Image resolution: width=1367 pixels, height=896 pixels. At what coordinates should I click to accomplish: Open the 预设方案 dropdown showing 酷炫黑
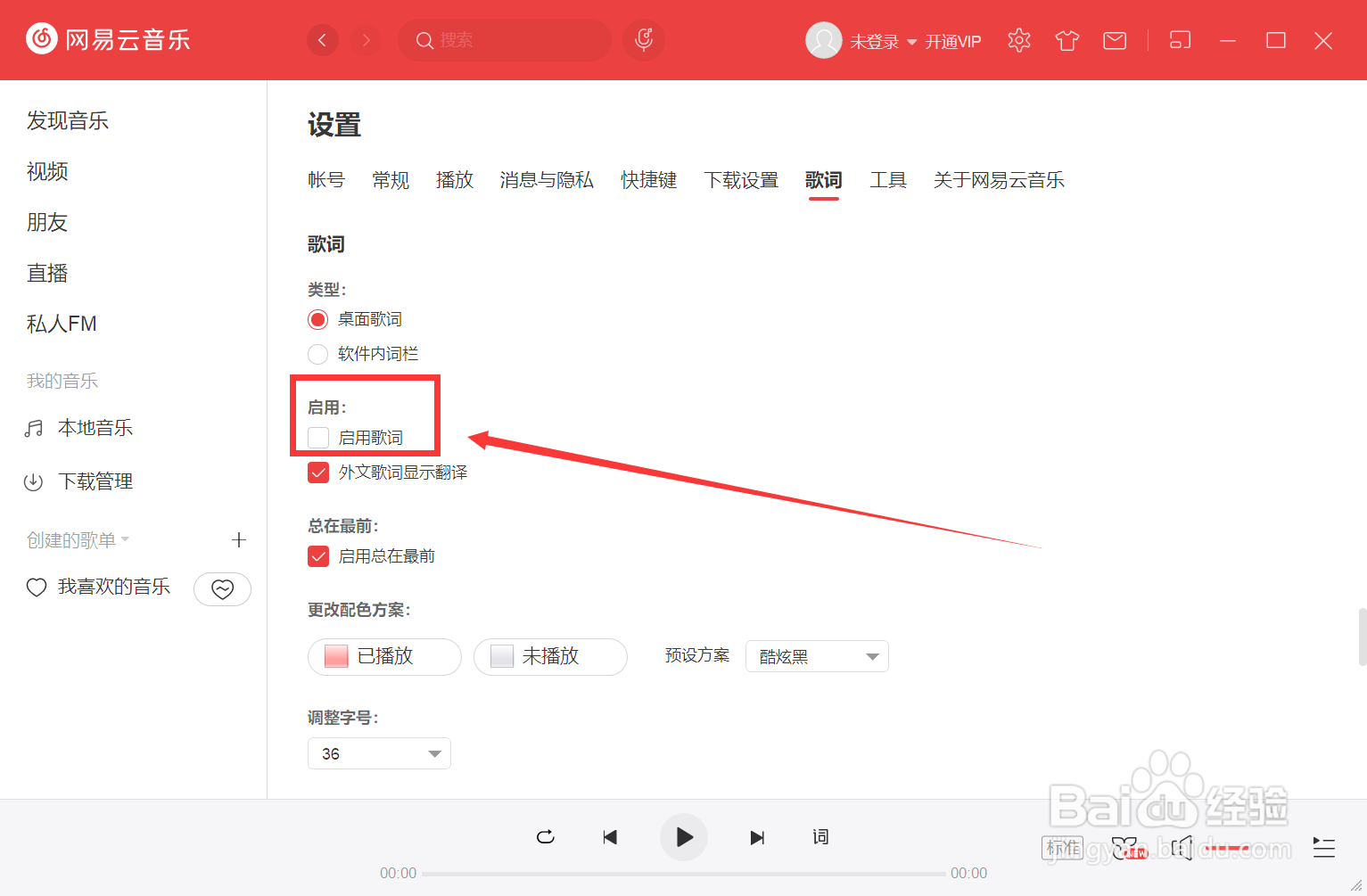[816, 656]
